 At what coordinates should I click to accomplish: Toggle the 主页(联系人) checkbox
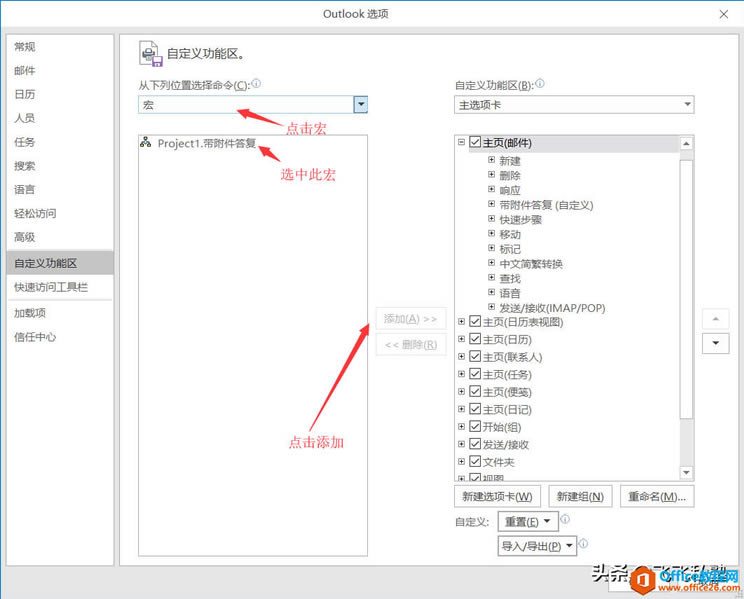point(475,356)
